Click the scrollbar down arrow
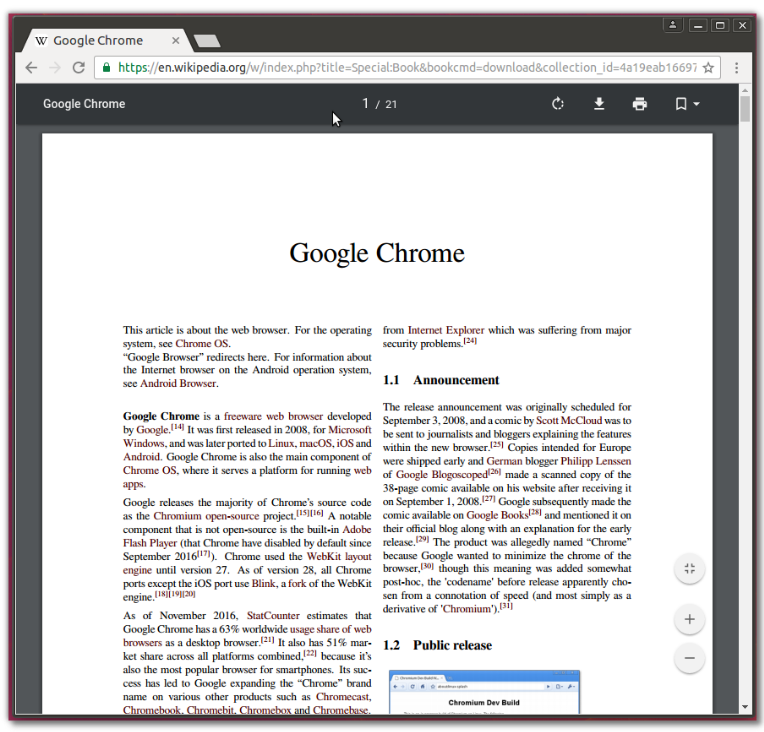The height and width of the screenshot is (732, 764). coord(745,707)
